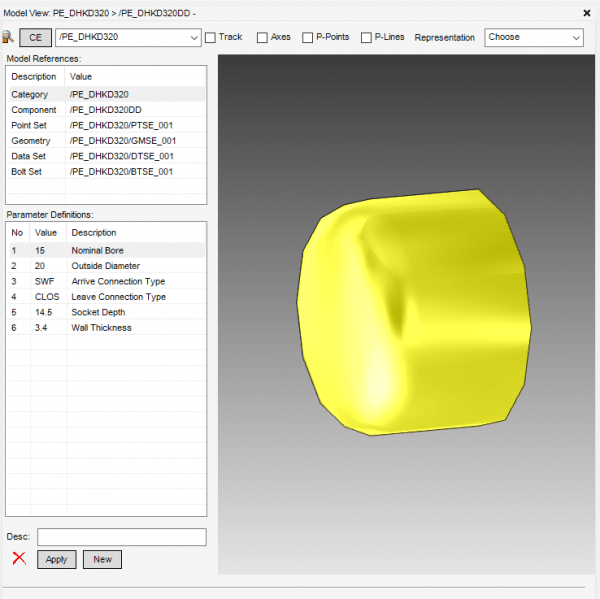Expand the /PE_DHKD320 element dropdown
Screen dimensions: 600x599
(x=194, y=38)
